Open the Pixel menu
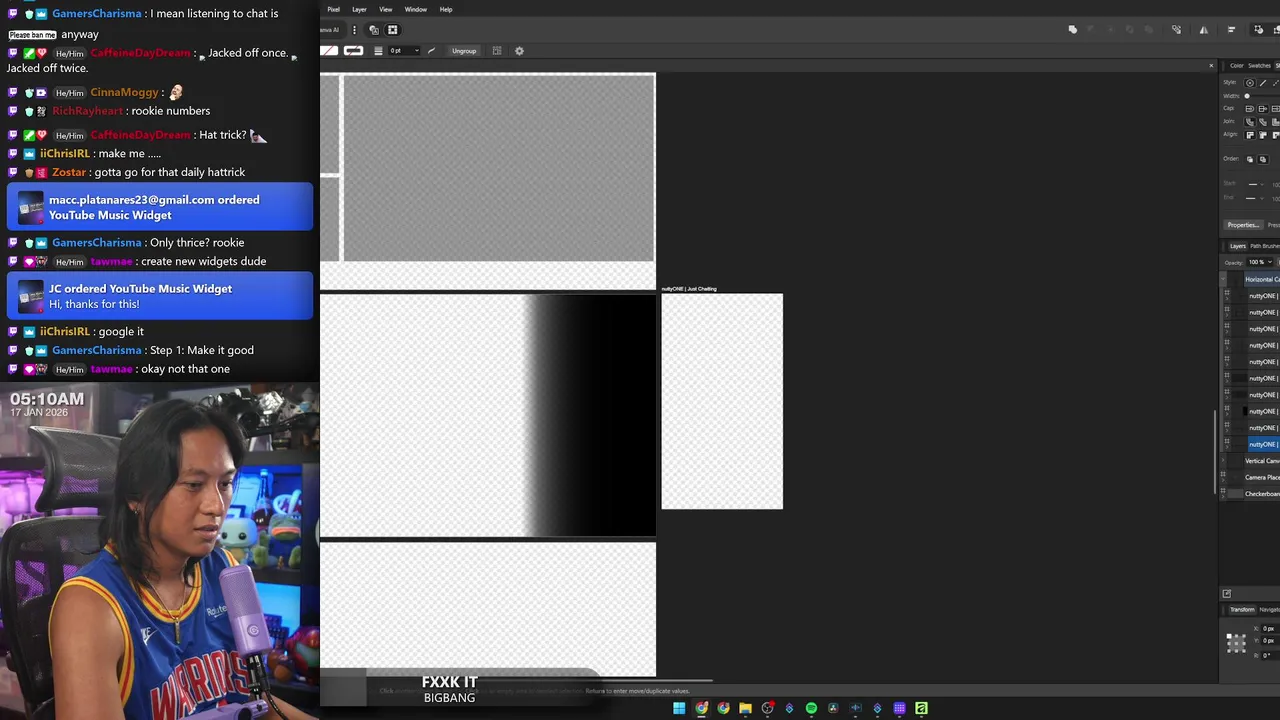The height and width of the screenshot is (720, 1280). pos(333,9)
